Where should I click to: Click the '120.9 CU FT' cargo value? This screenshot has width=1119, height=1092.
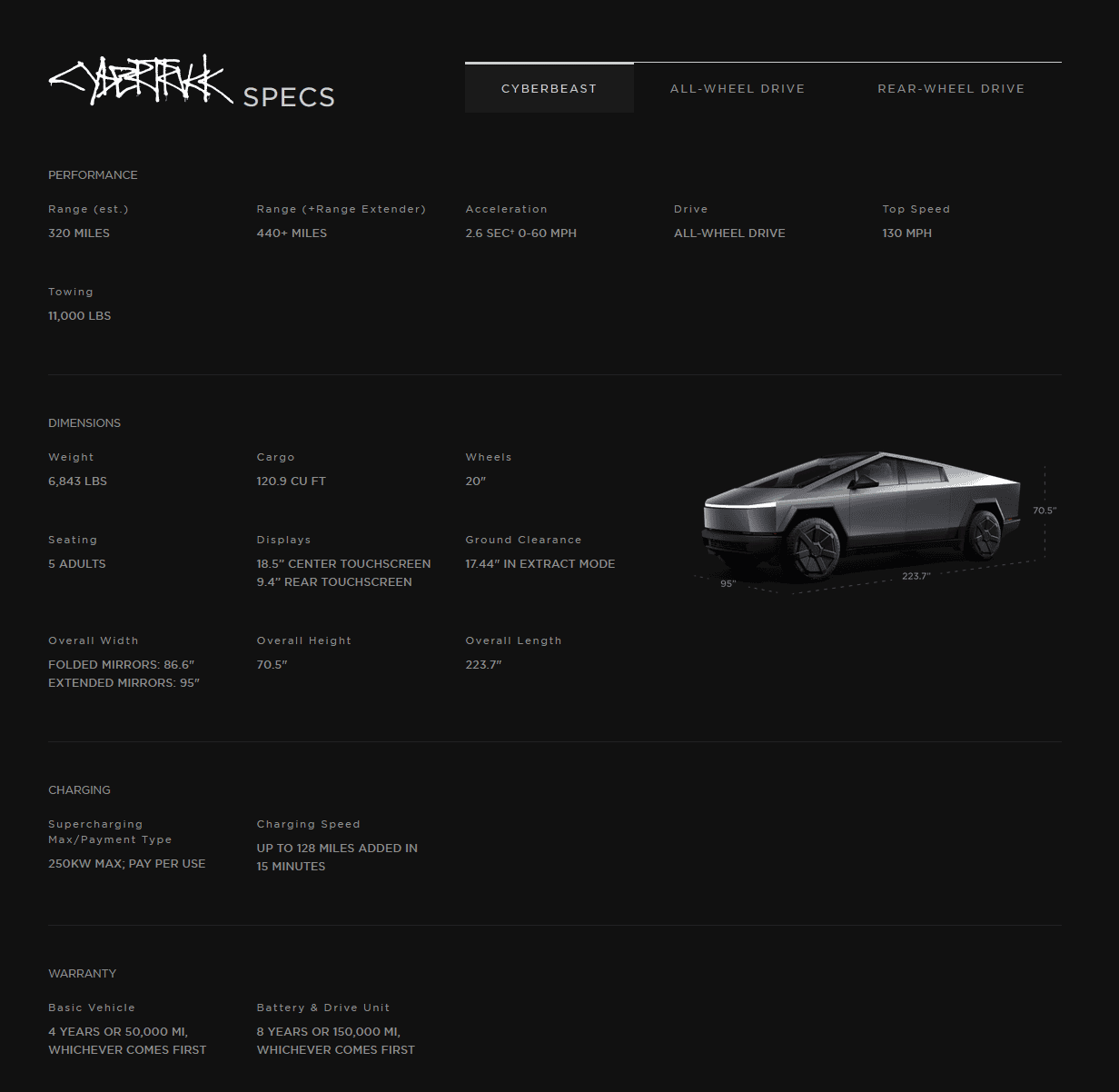click(x=291, y=481)
